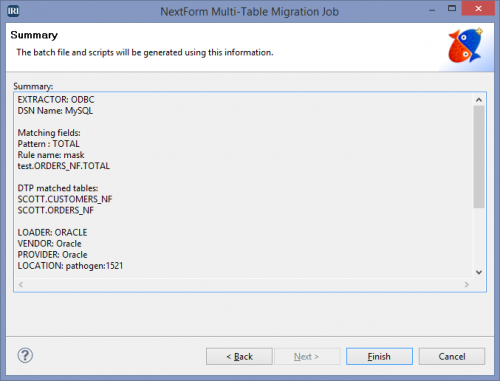Screen dimensions: 500x381
Task: Cancel the migration job wizard
Action: [x=452, y=356]
